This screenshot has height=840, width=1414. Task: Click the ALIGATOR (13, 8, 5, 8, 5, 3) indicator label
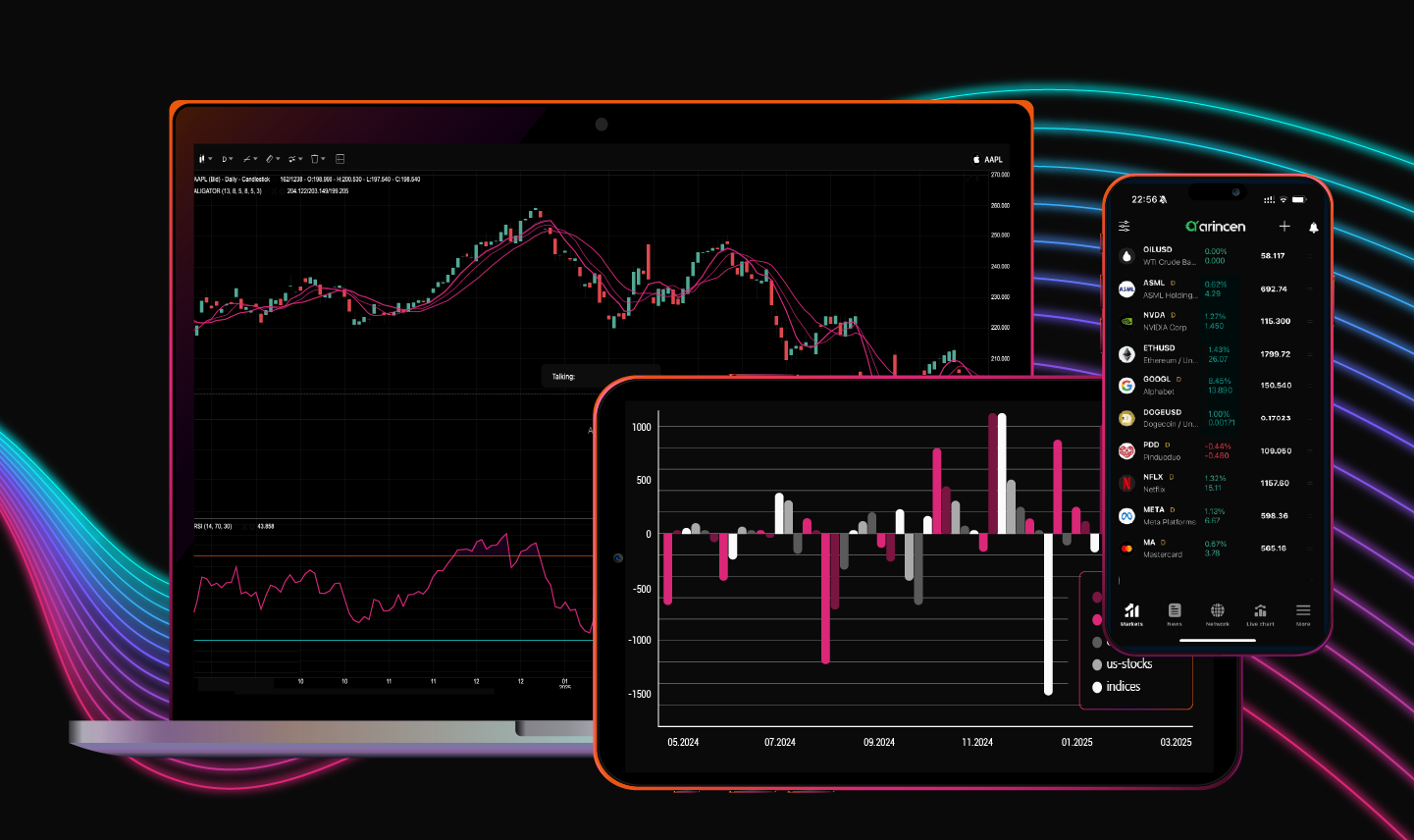pyautogui.click(x=228, y=191)
